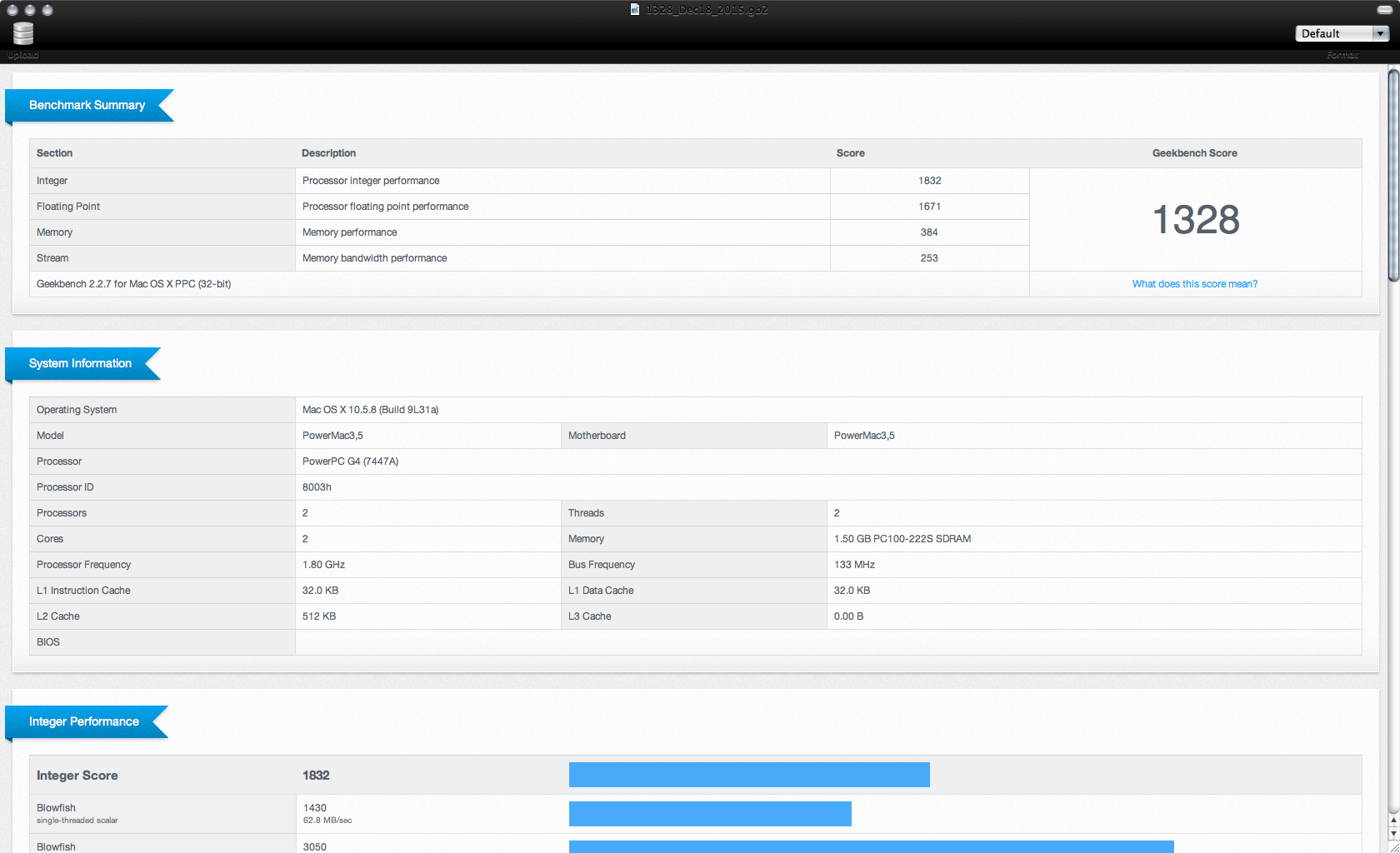Click the Operating System label
The width and height of the screenshot is (1400, 853).
[77, 410]
